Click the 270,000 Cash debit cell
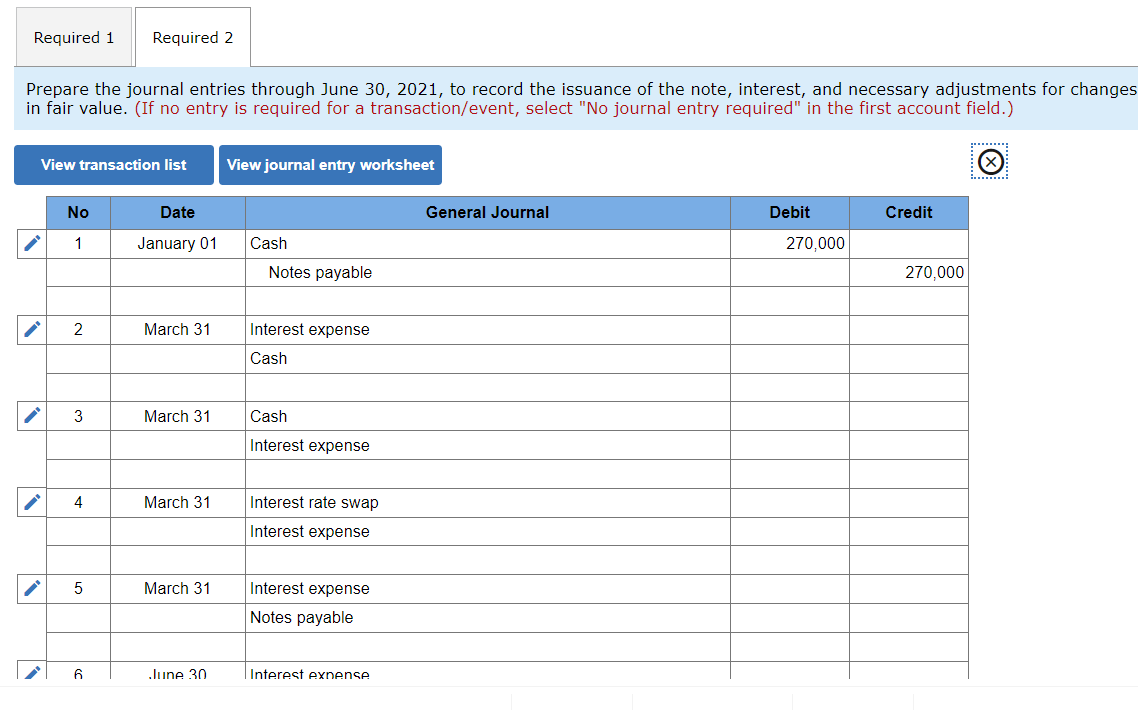Image resolution: width=1138 pixels, height=710 pixels. point(790,243)
